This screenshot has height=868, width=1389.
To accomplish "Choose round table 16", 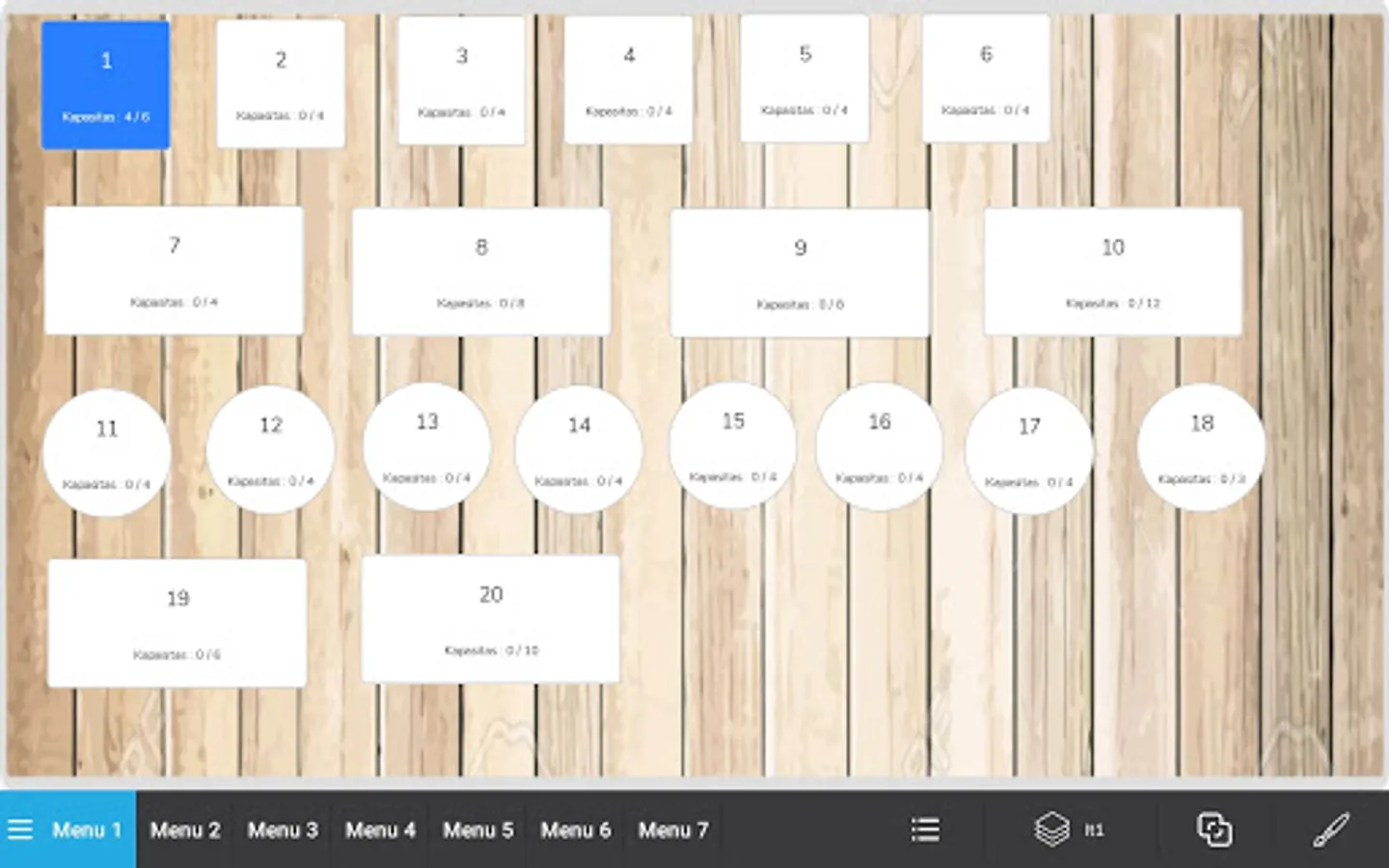I will [880, 447].
